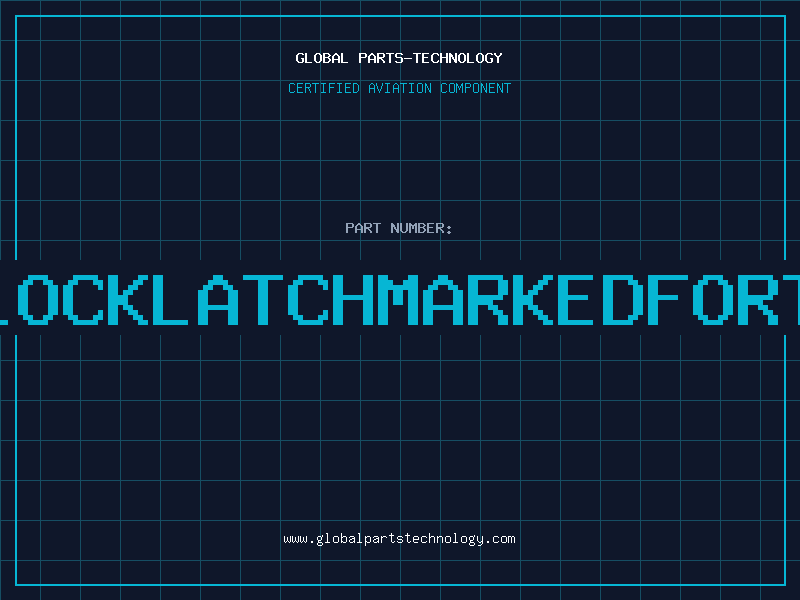This screenshot has width=800, height=600.
Task: Click the PART NUMBER: label
Action: (399, 228)
